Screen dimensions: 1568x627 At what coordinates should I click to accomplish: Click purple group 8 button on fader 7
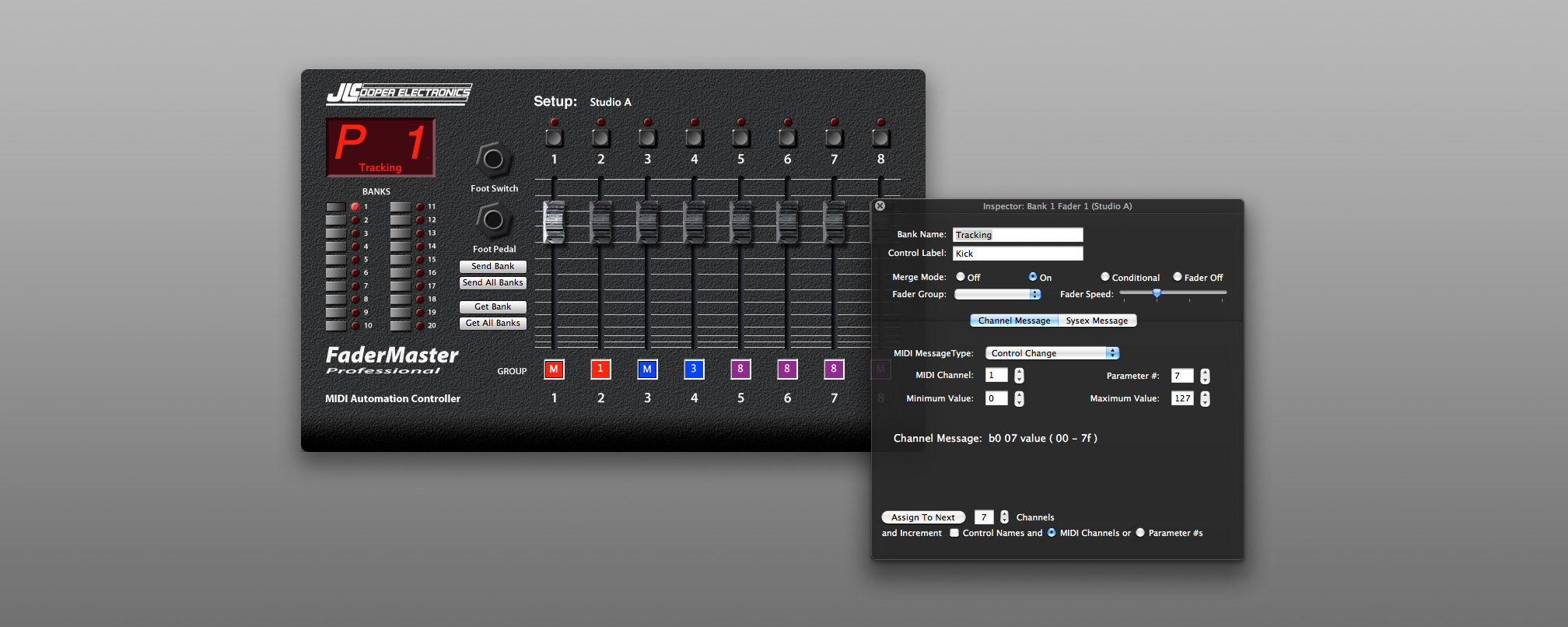click(834, 370)
